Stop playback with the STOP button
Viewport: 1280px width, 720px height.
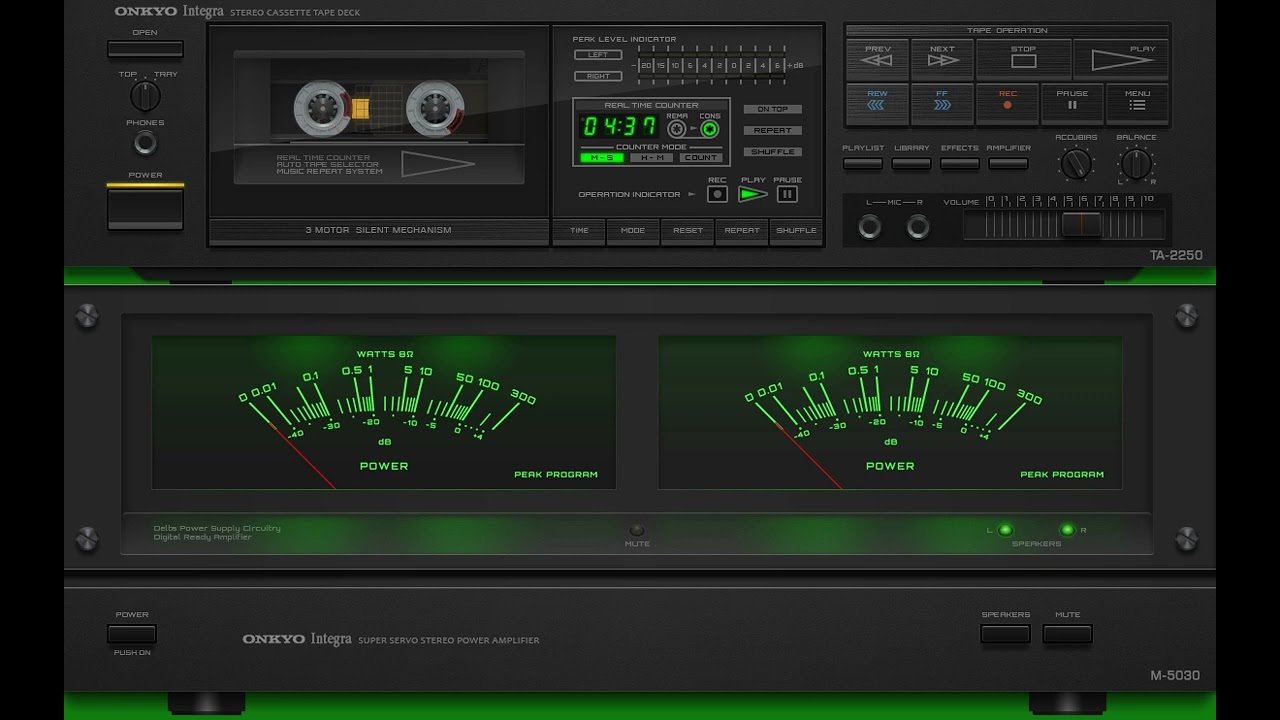click(x=1023, y=60)
